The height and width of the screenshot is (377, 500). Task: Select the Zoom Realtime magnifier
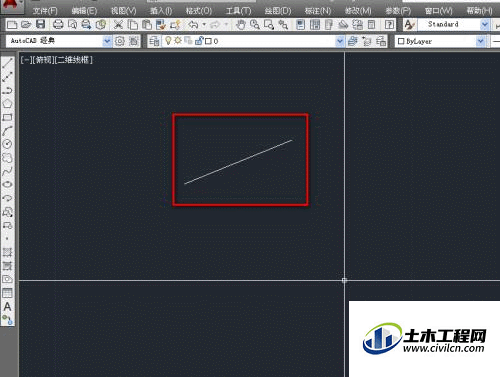(x=255, y=24)
